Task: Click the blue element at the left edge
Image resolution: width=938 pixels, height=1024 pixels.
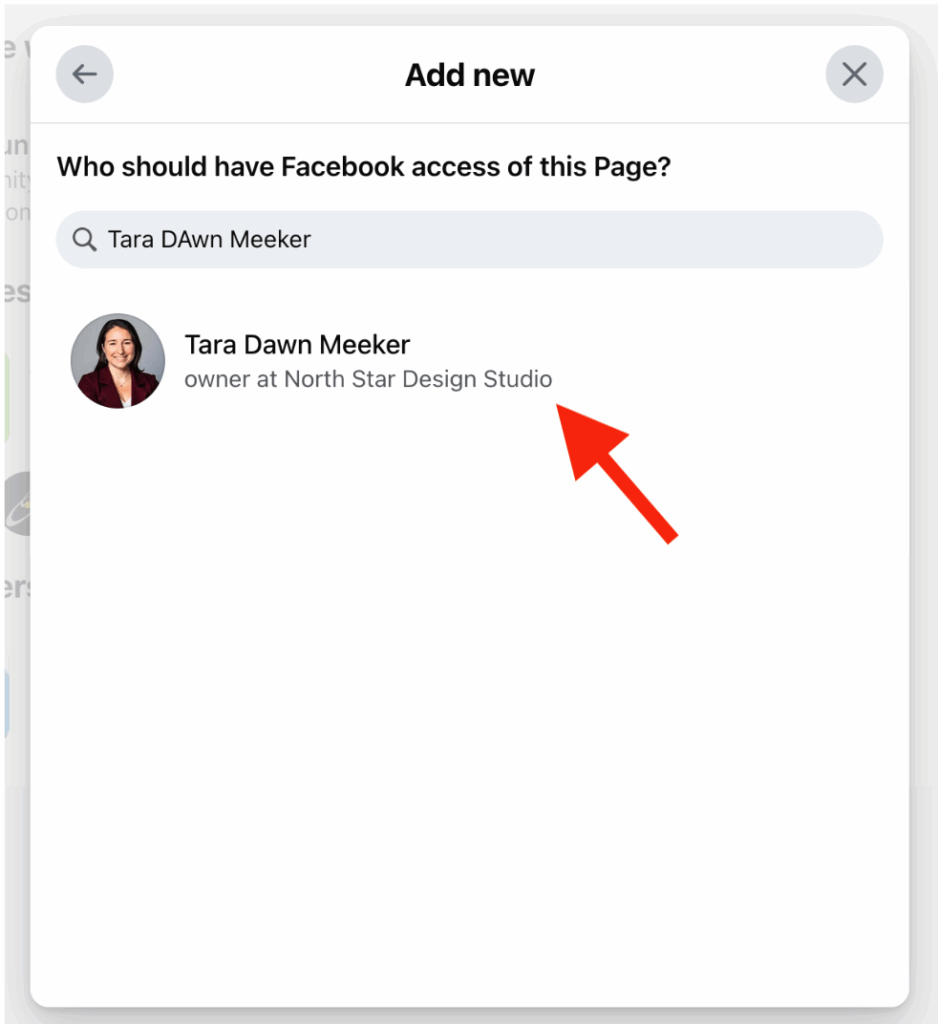Action: coord(7,704)
